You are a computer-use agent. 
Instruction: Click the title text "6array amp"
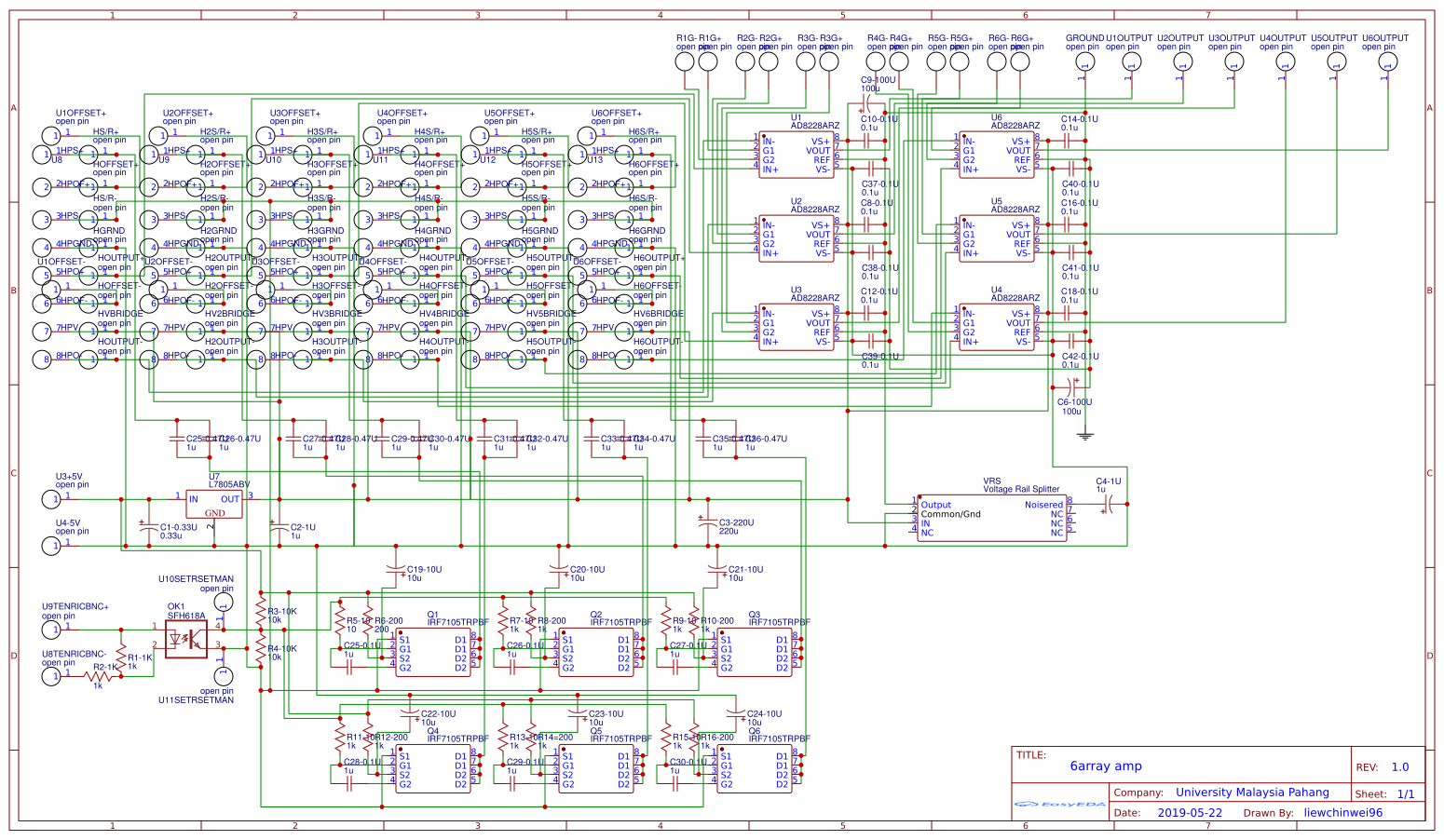click(x=1106, y=766)
